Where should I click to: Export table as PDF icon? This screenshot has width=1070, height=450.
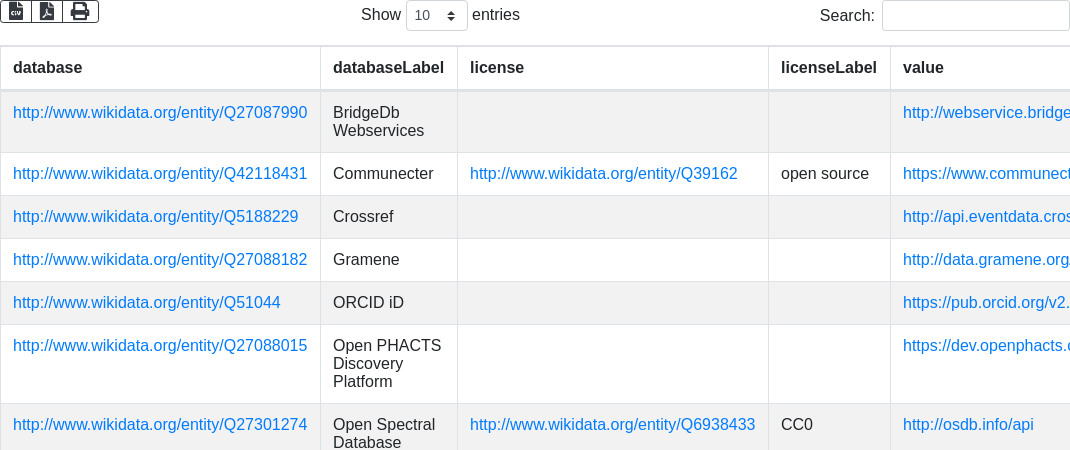point(47,11)
